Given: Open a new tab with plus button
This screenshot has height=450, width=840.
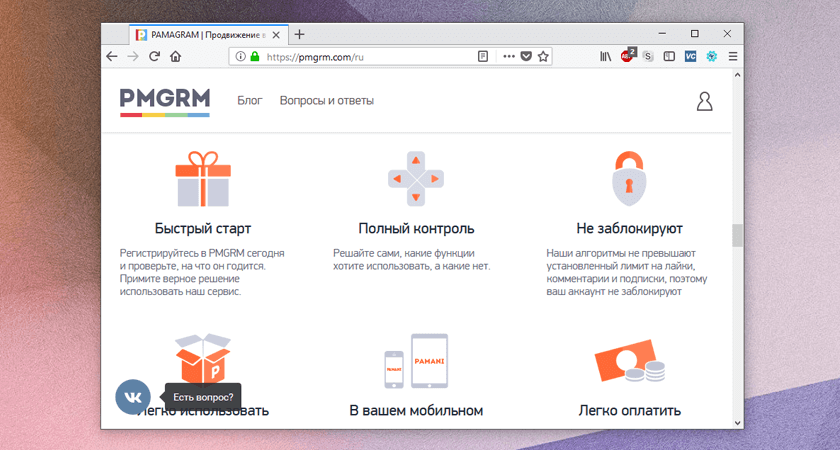Looking at the screenshot, I should tap(299, 34).
